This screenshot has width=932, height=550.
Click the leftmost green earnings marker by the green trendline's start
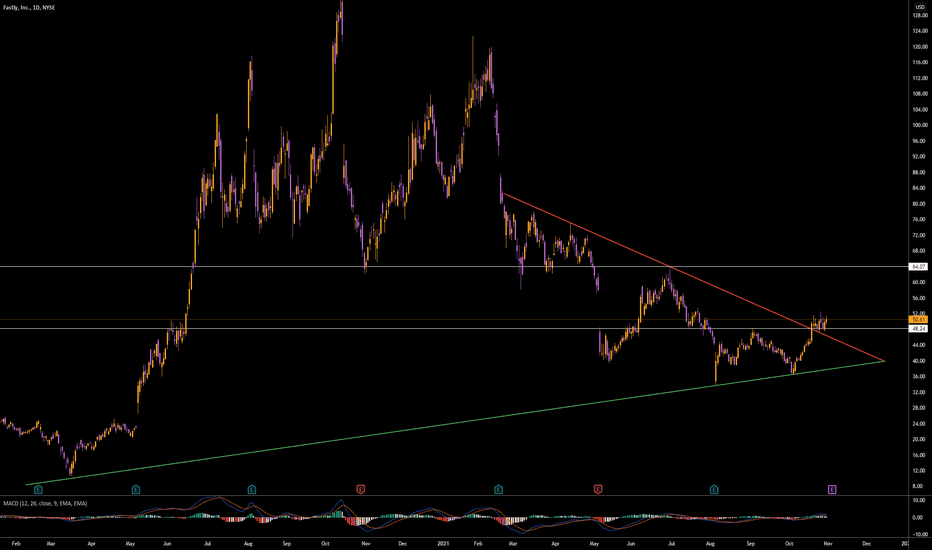click(39, 489)
